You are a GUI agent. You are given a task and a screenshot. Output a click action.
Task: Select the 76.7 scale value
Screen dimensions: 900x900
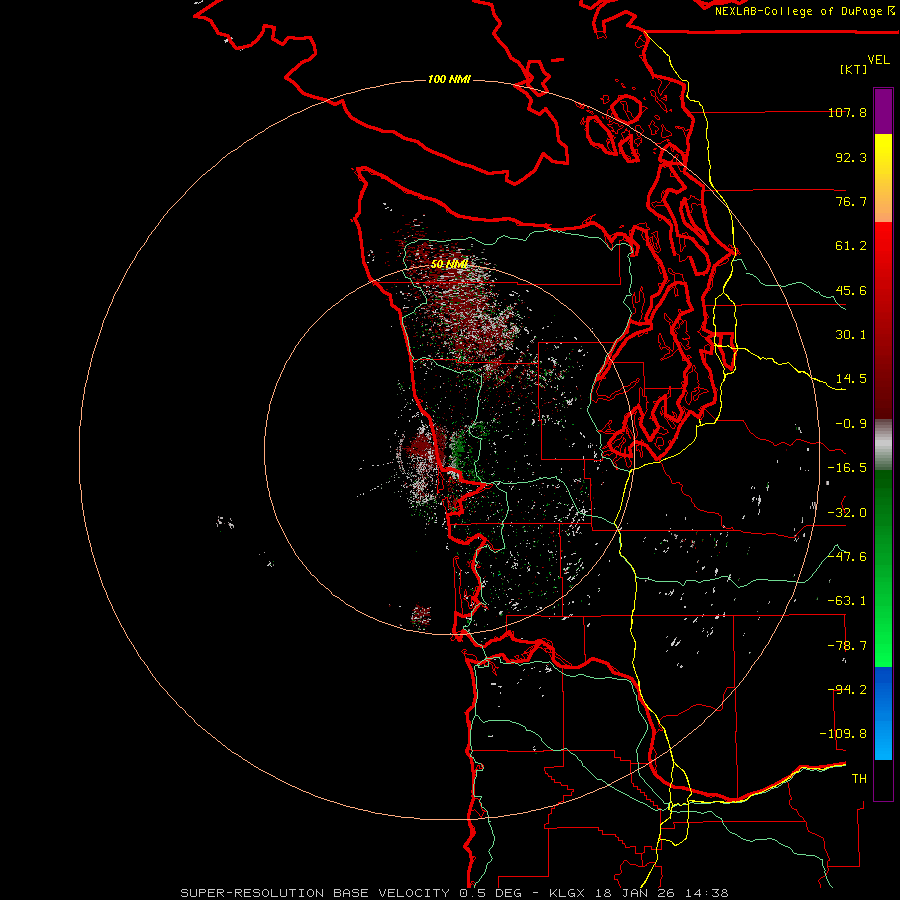(851, 201)
